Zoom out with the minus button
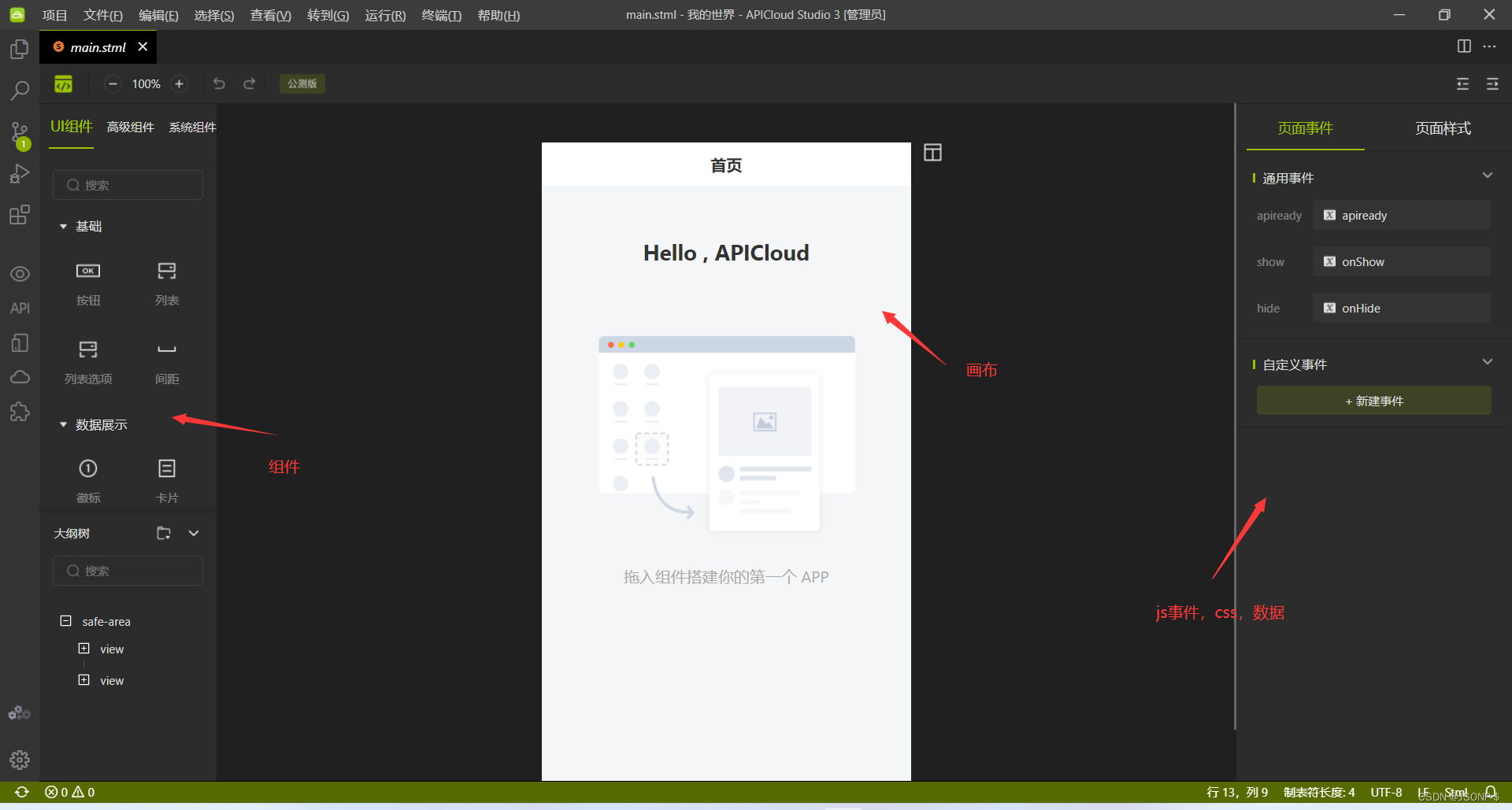Viewport: 1512px width, 810px height. 113,84
